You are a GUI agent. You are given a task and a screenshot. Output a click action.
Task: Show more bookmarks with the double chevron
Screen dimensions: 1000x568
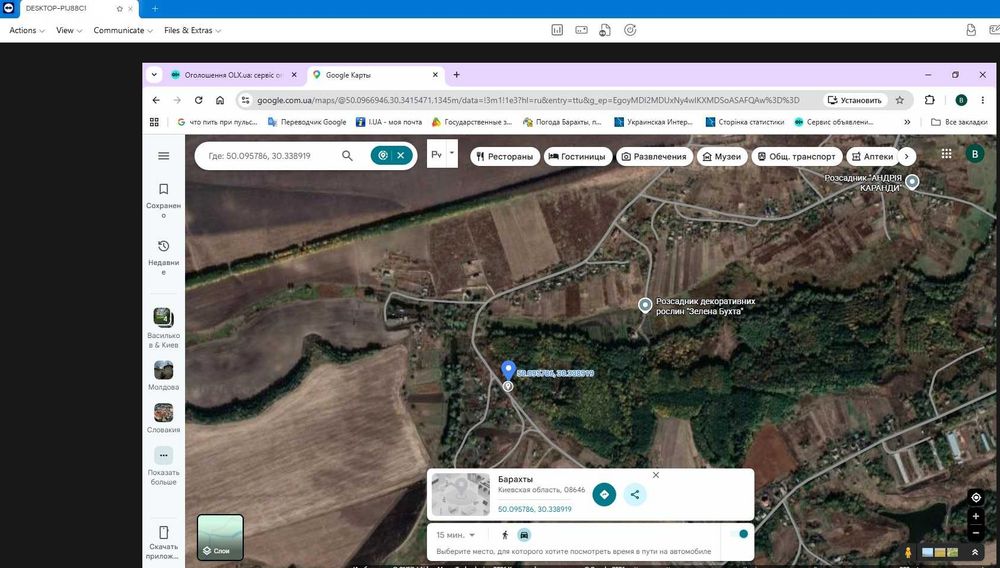pos(907,122)
